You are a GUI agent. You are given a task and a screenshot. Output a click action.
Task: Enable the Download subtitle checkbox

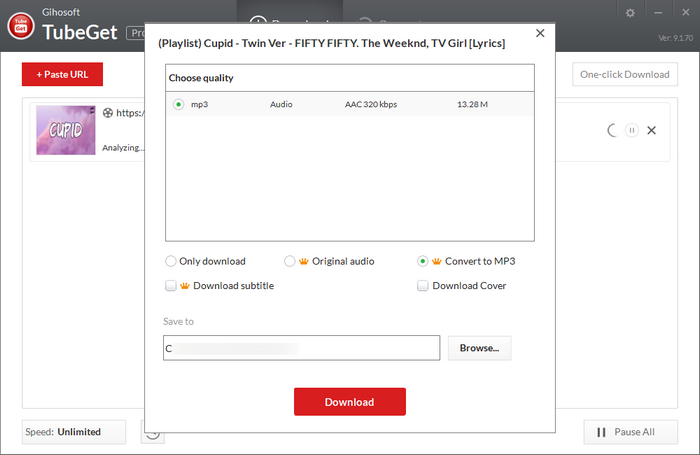coord(171,286)
